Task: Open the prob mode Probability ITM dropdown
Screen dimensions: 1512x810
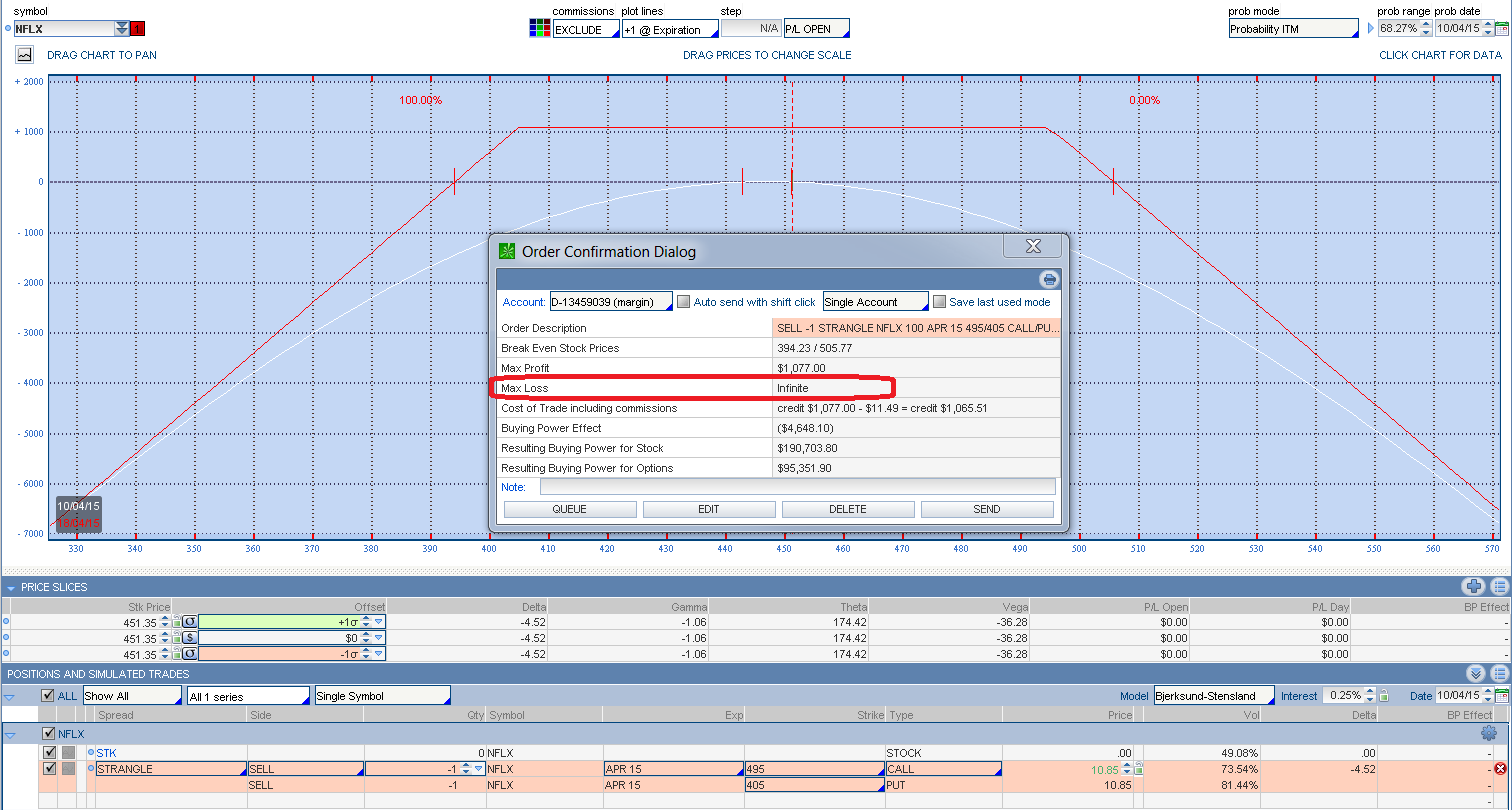Action: (1292, 29)
